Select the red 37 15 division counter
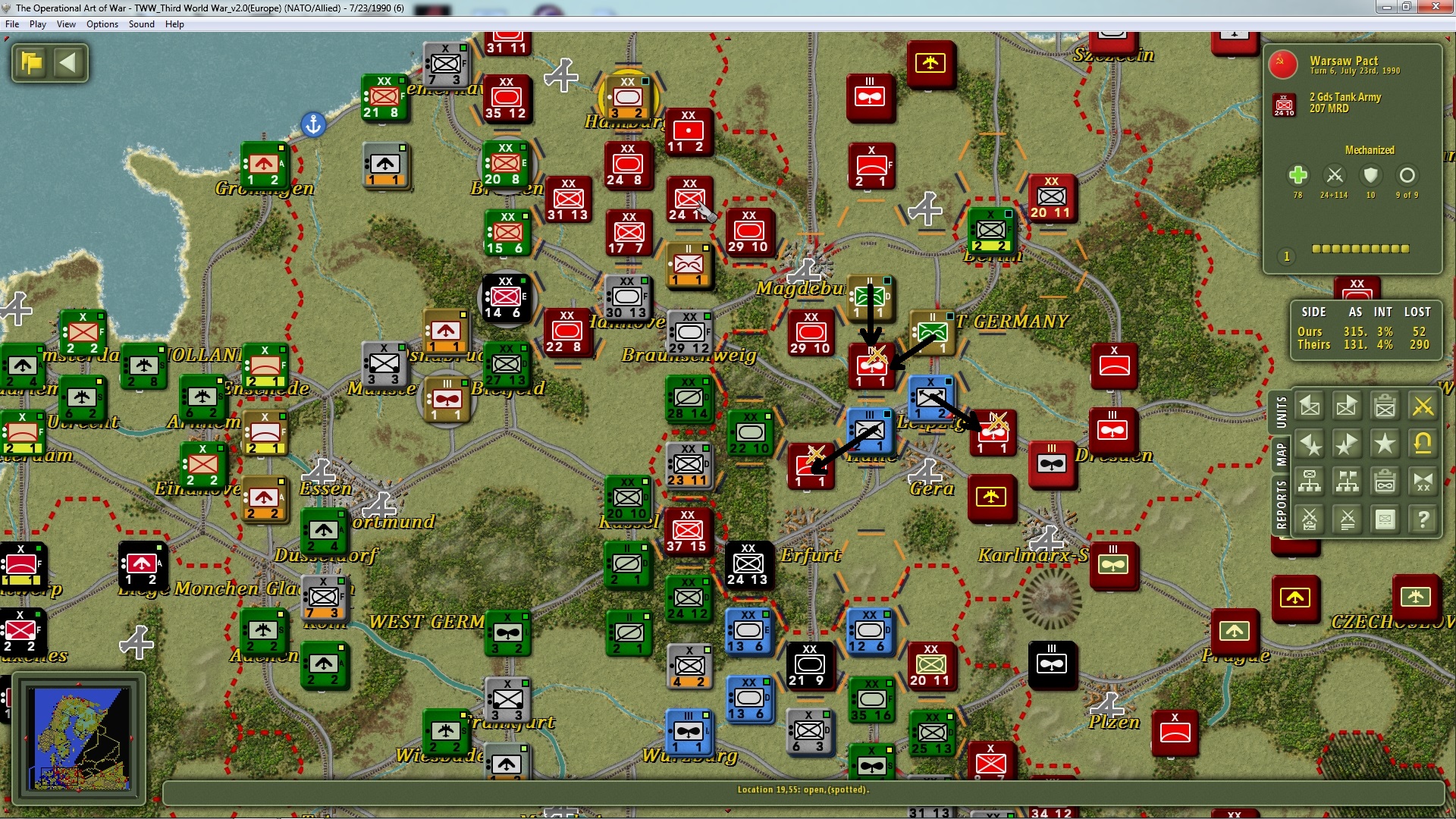1456x819 pixels. (x=688, y=531)
